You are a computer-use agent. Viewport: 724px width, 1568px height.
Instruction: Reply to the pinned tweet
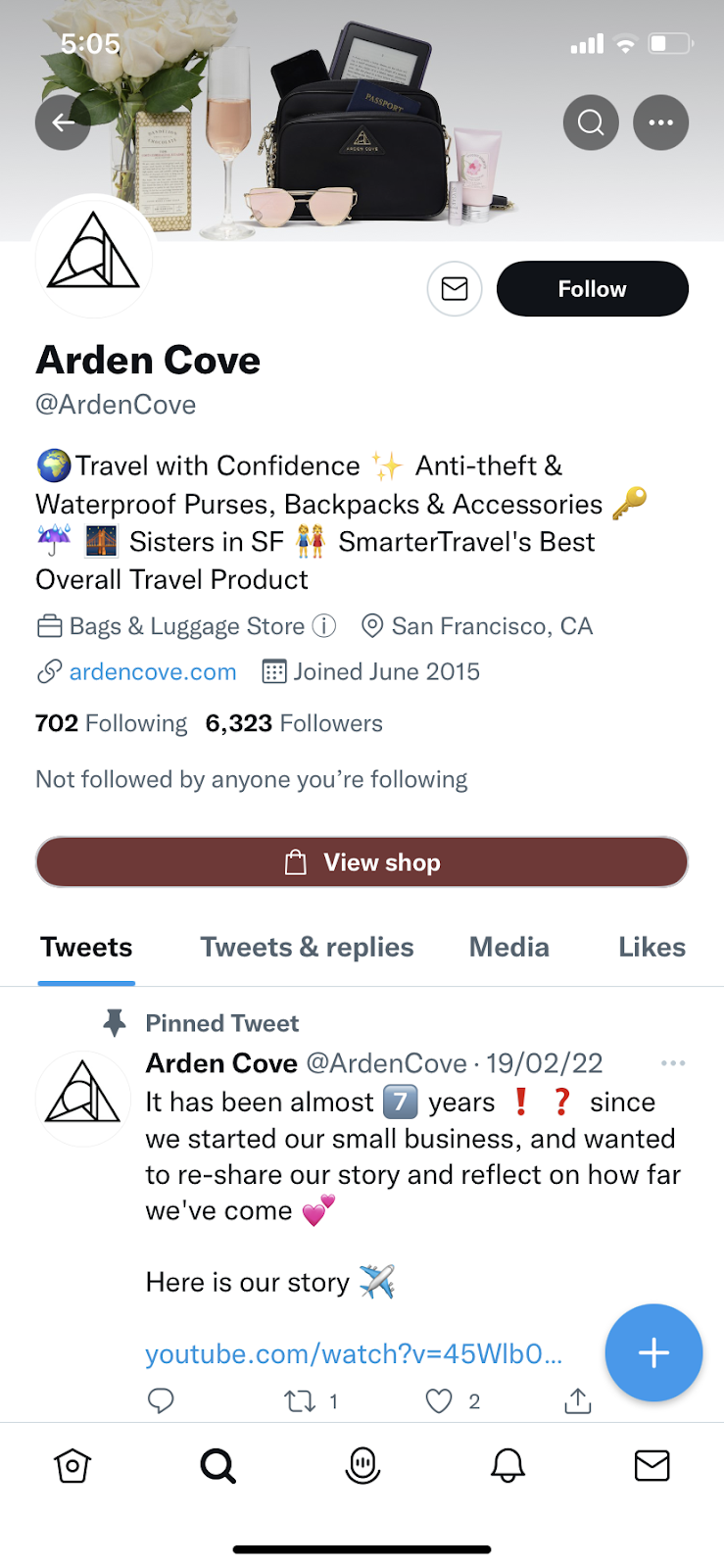click(161, 1401)
